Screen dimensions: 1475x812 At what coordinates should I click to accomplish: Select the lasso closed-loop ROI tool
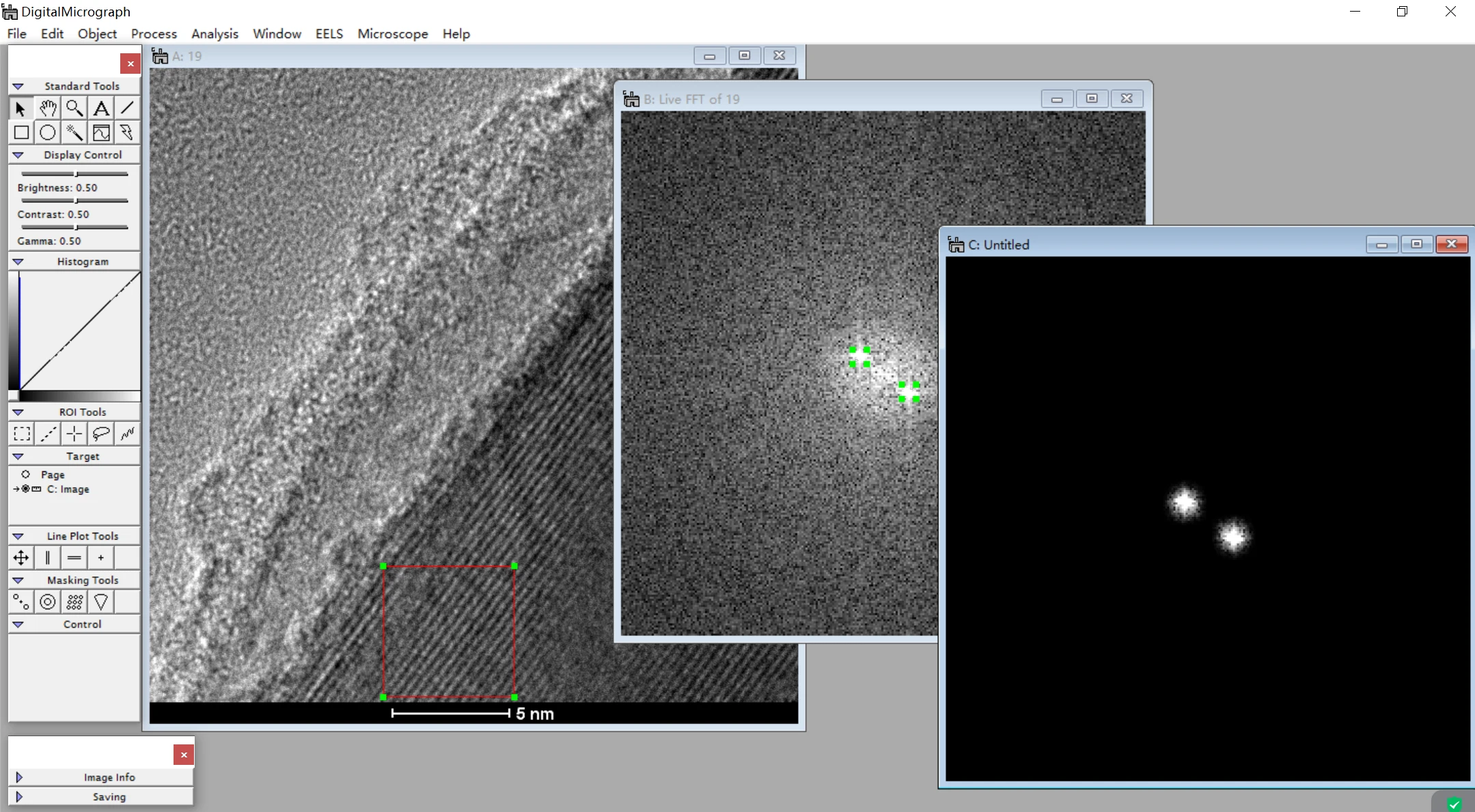coord(101,434)
